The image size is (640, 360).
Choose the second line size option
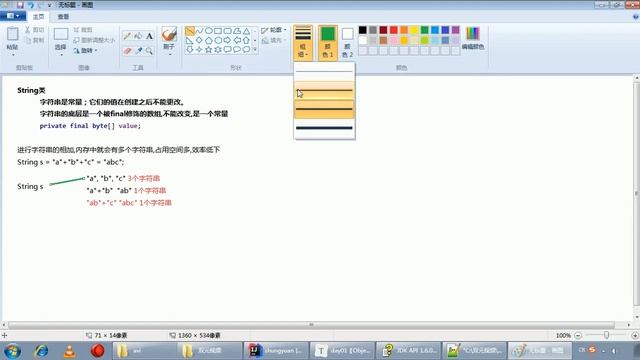324,91
